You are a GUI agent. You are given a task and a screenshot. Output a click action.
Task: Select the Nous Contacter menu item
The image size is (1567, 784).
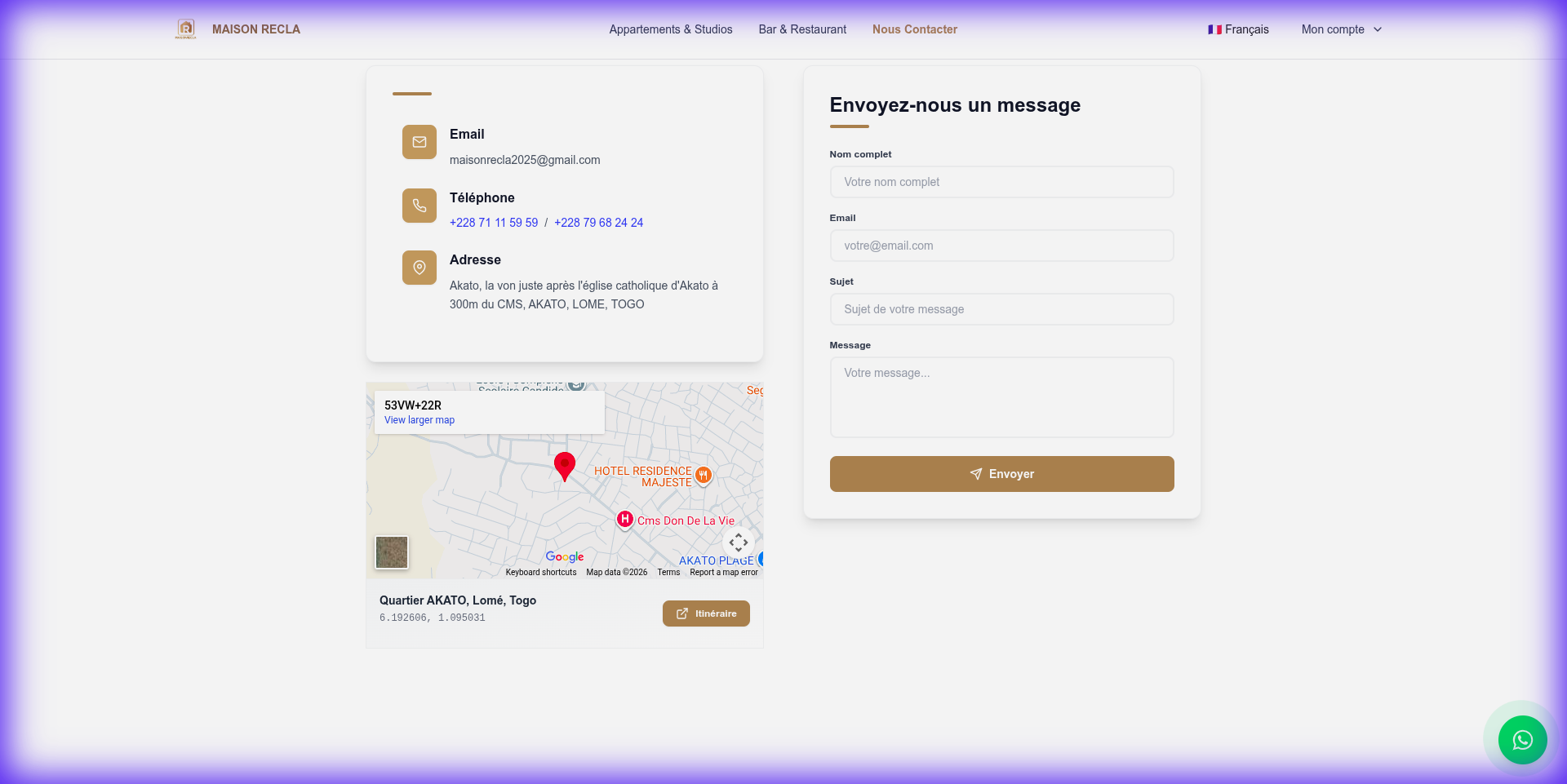coord(914,29)
